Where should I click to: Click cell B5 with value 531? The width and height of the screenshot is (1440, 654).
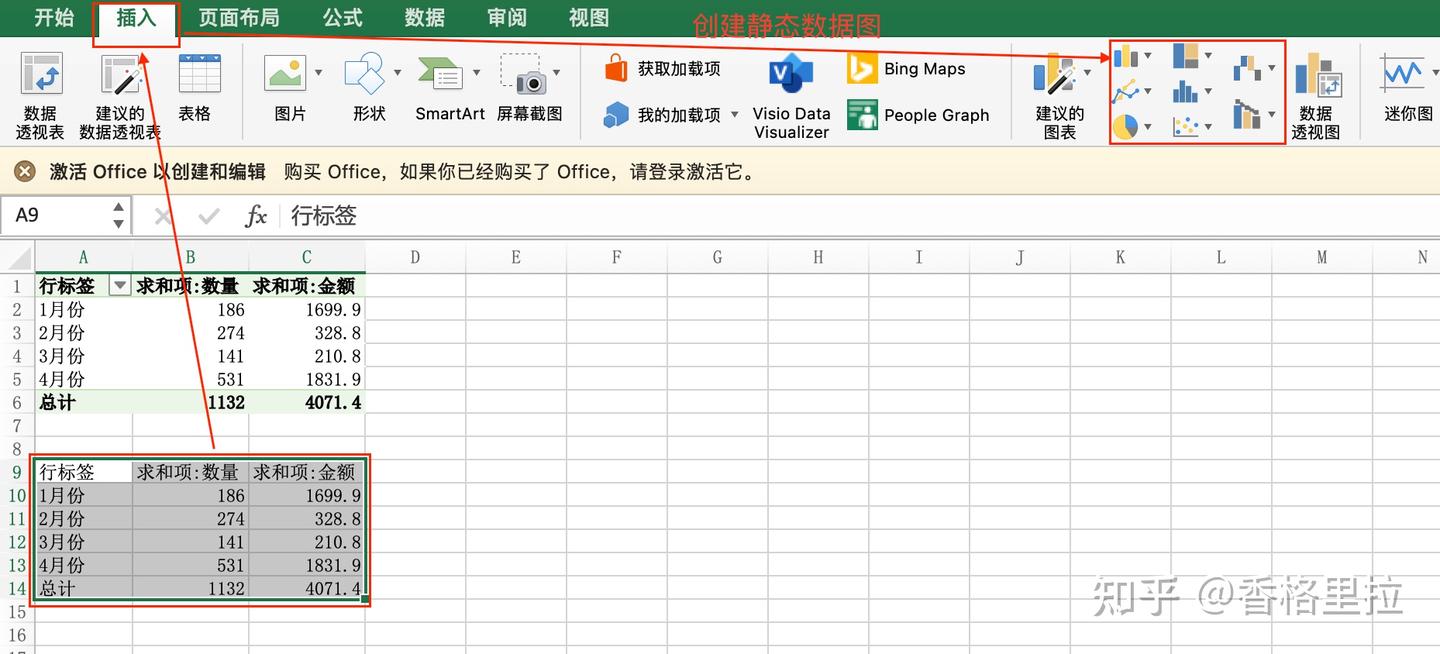point(191,379)
